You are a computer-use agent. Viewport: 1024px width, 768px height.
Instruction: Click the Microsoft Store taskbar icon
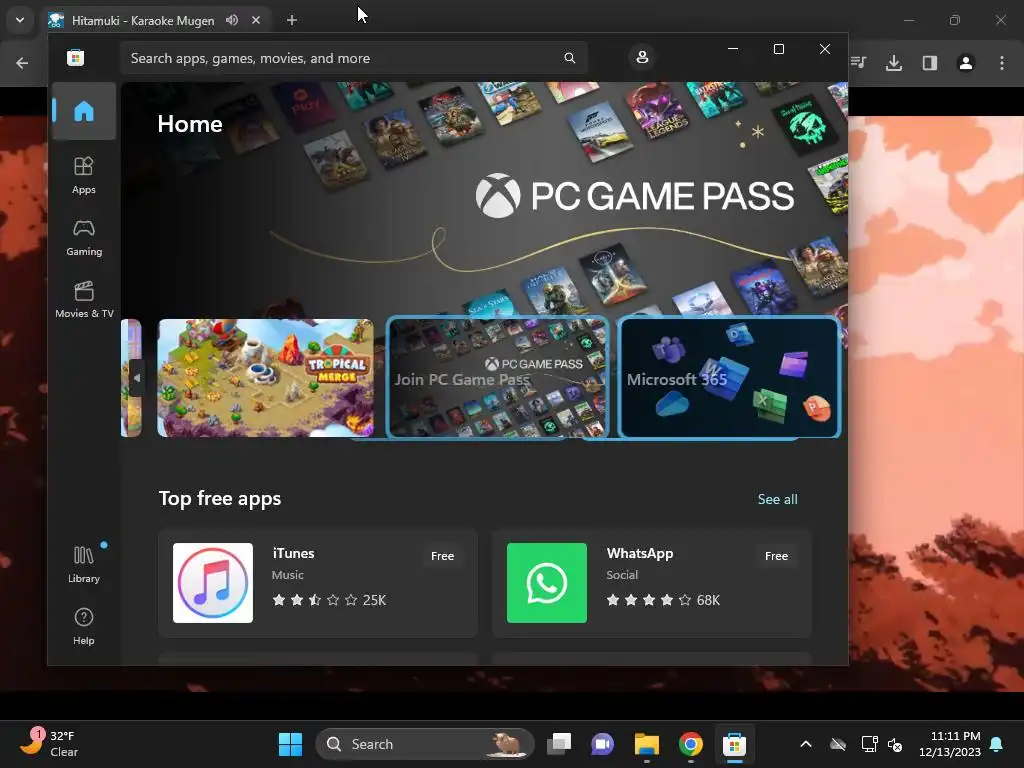[x=735, y=744]
